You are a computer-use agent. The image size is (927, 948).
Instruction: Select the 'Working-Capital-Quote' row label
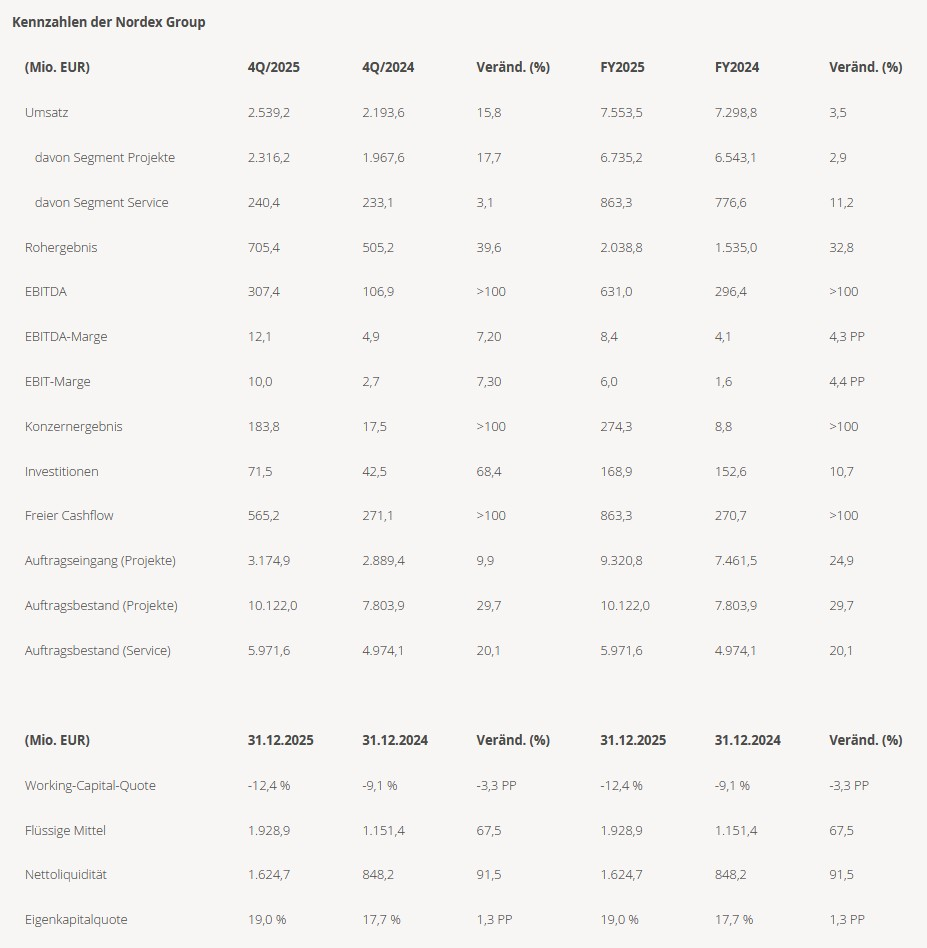tap(90, 786)
